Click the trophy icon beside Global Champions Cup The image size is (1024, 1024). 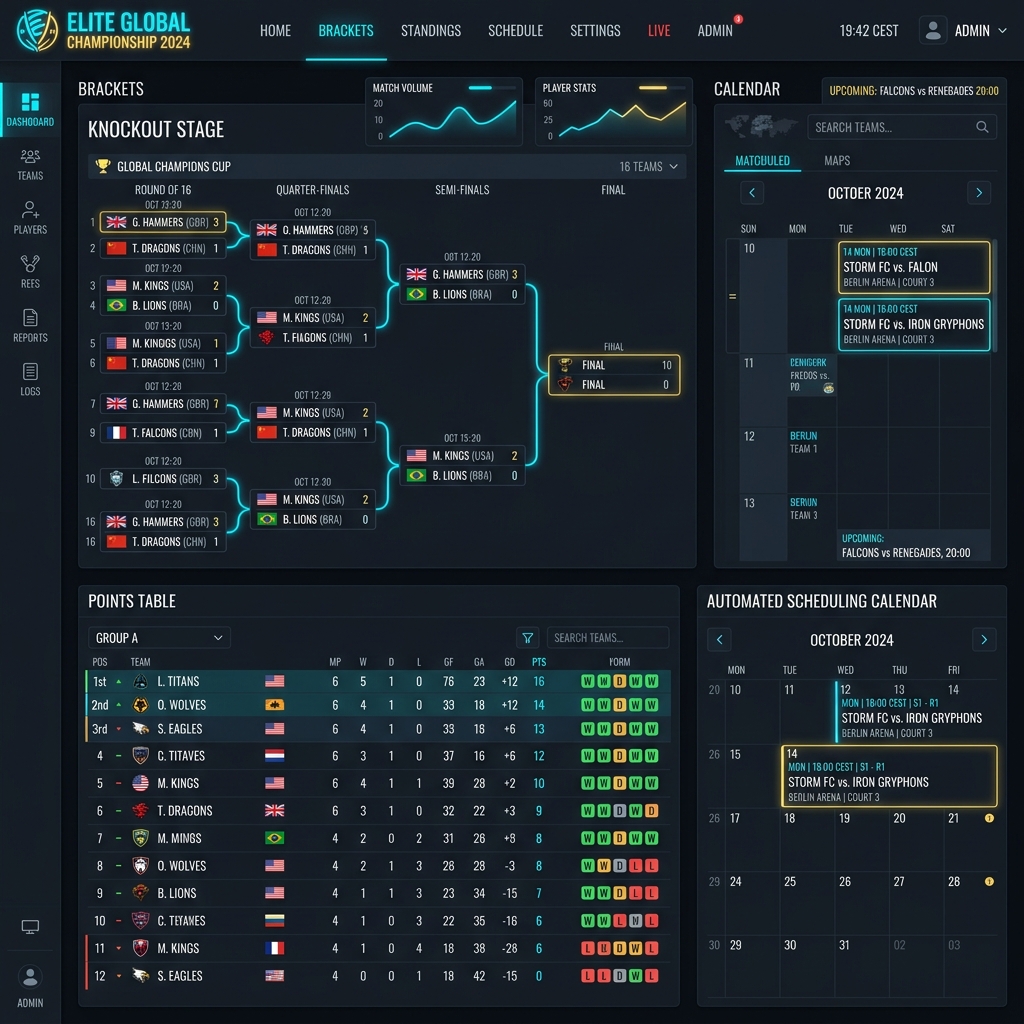(x=103, y=166)
